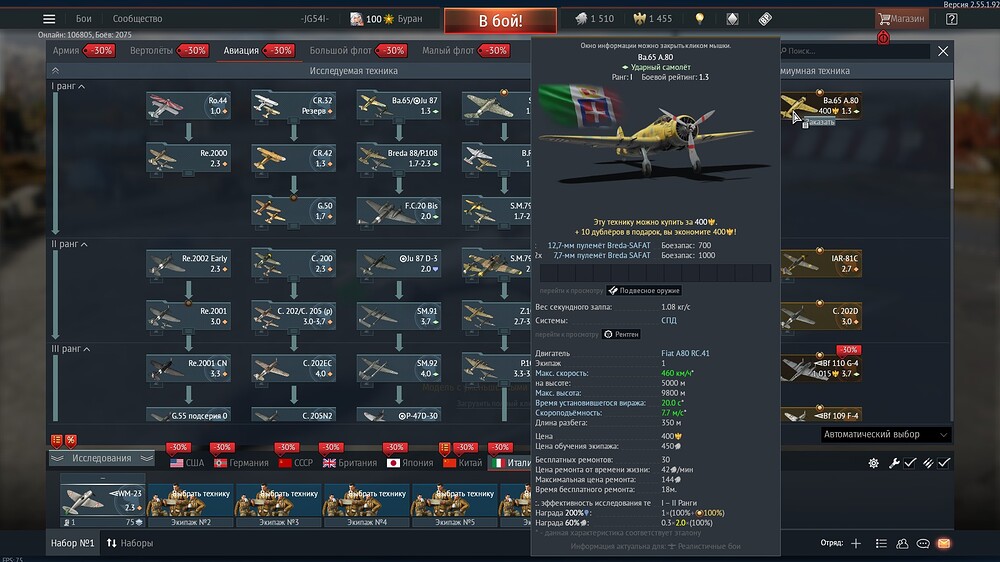Click the wrench auto-repair icon
This screenshot has width=1000, height=562.
coord(894,463)
